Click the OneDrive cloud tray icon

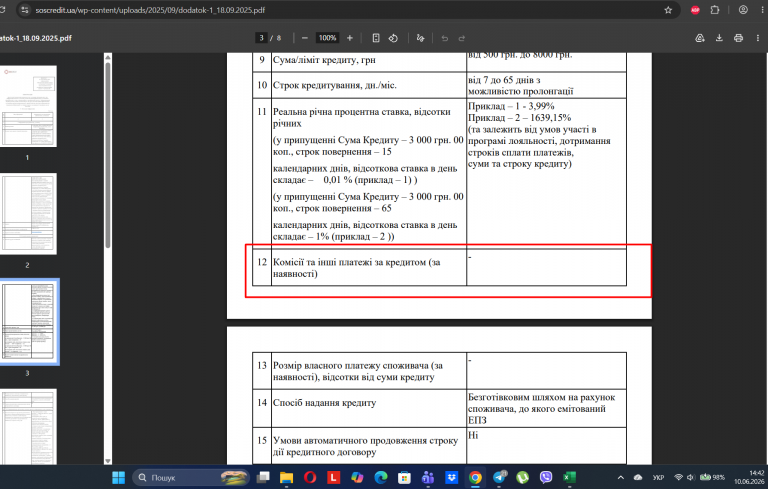(x=638, y=477)
